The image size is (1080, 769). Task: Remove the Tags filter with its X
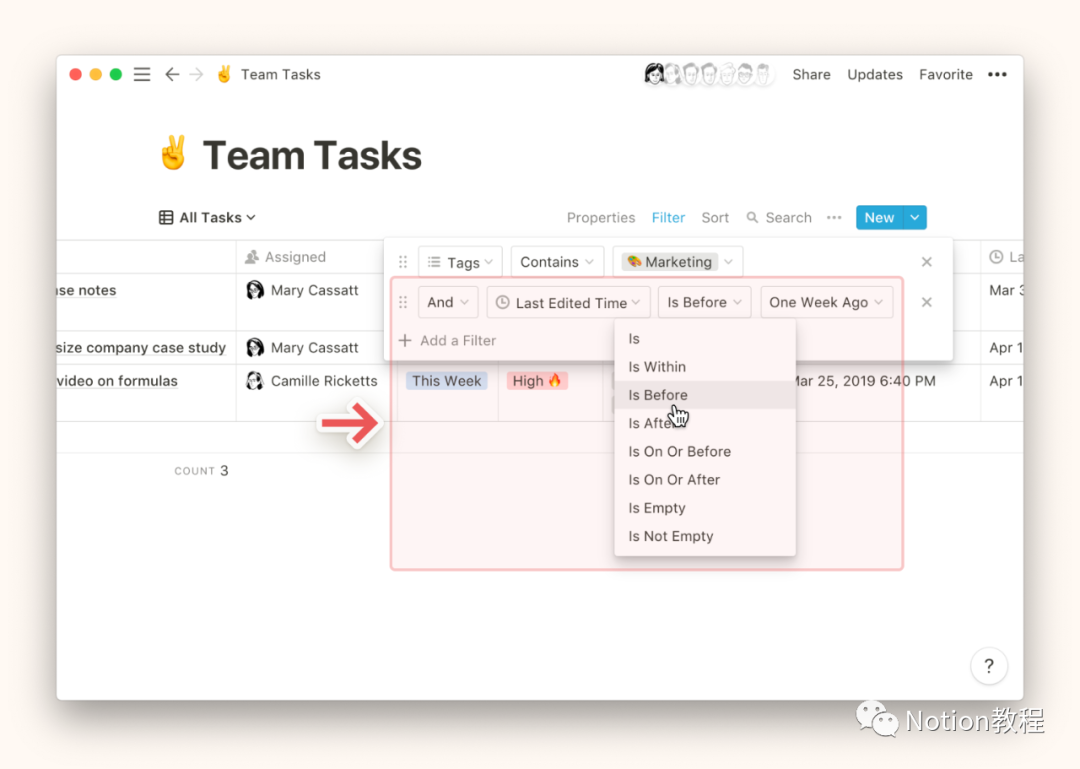pyautogui.click(x=926, y=262)
